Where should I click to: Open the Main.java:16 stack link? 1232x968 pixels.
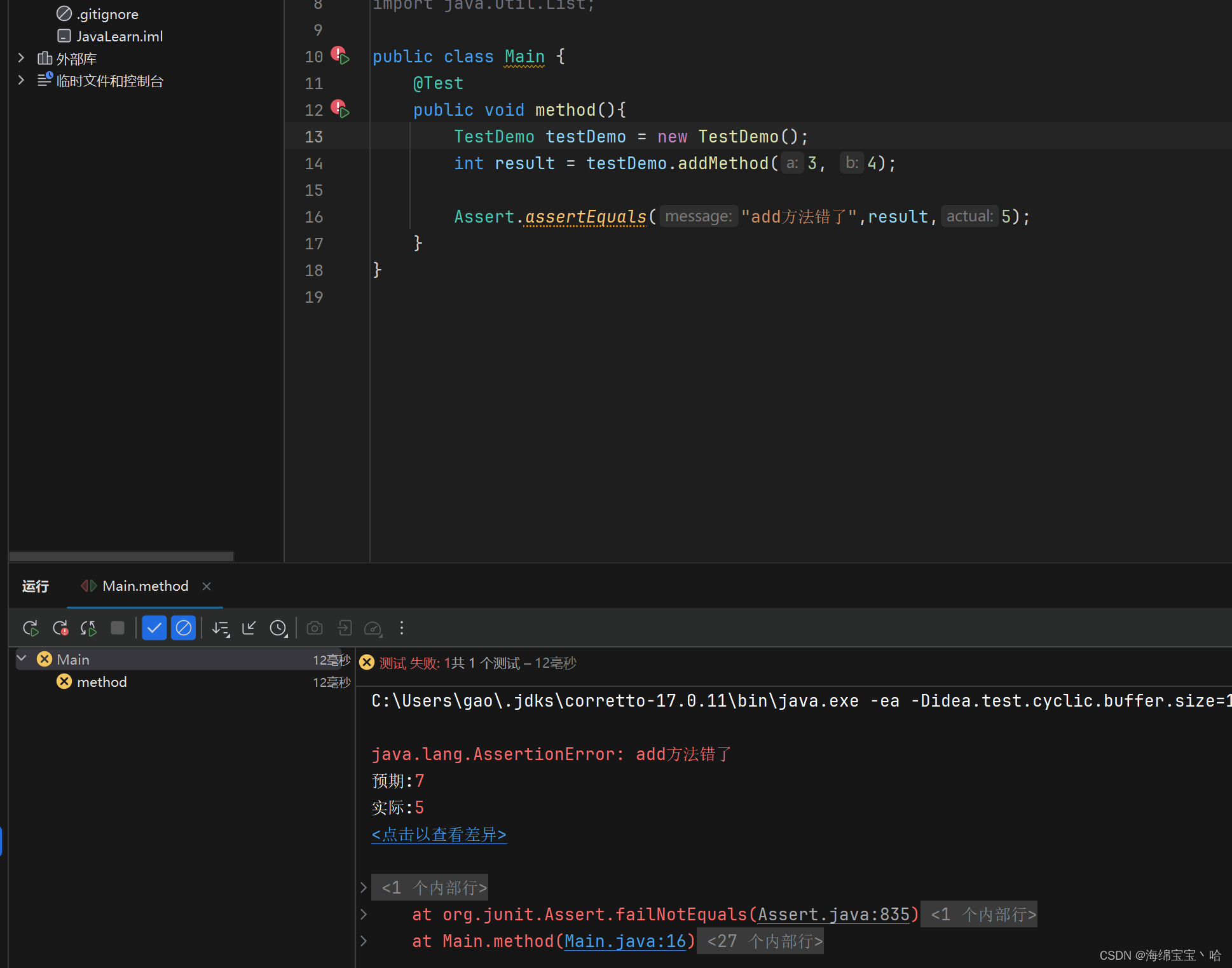[x=625, y=941]
